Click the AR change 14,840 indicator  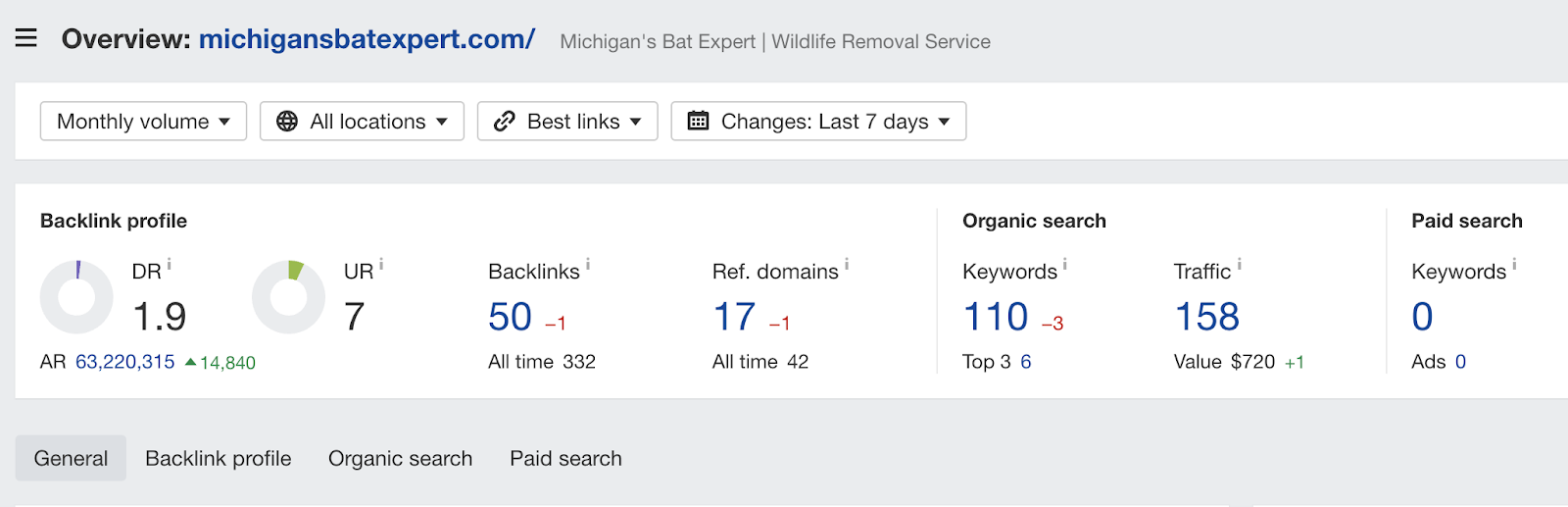coord(220,363)
